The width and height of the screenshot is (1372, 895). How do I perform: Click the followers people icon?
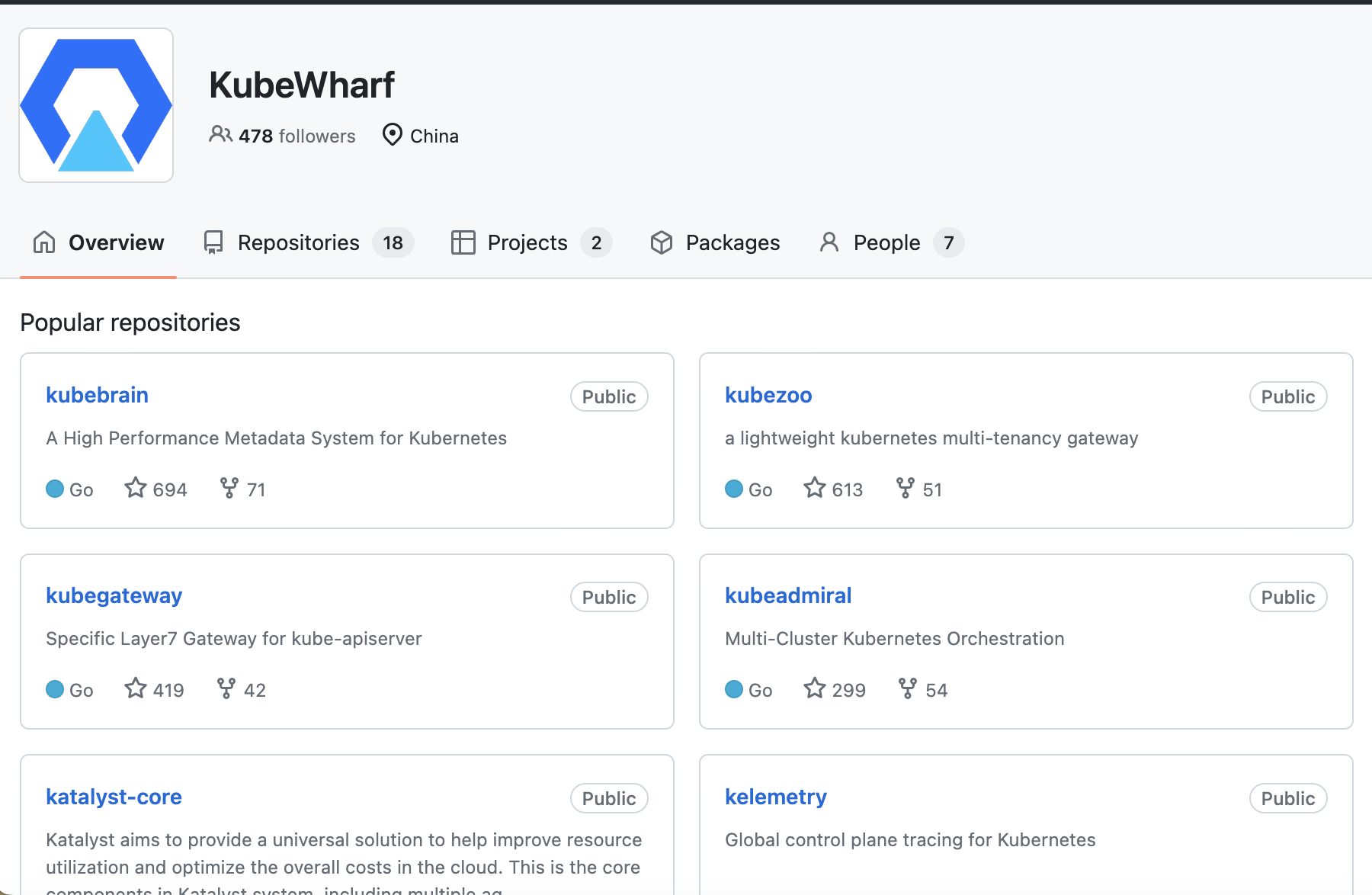(x=220, y=135)
